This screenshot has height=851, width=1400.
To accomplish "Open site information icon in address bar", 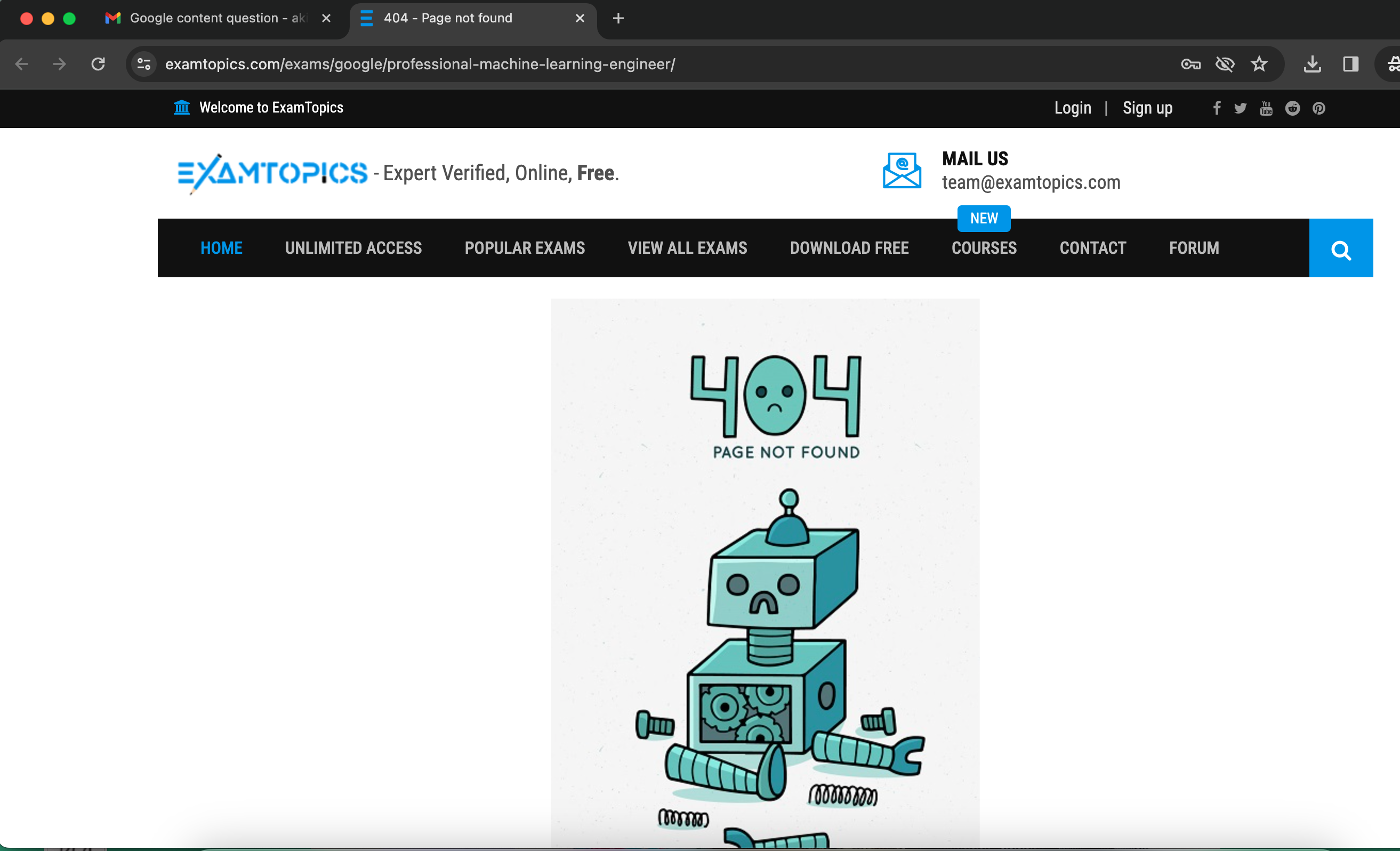I will coord(144,64).
